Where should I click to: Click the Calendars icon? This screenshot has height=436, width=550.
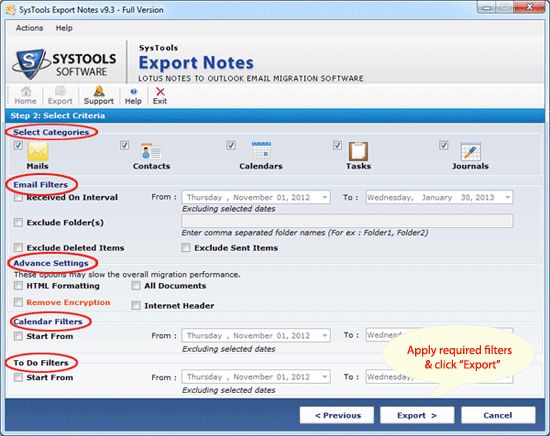coord(261,150)
